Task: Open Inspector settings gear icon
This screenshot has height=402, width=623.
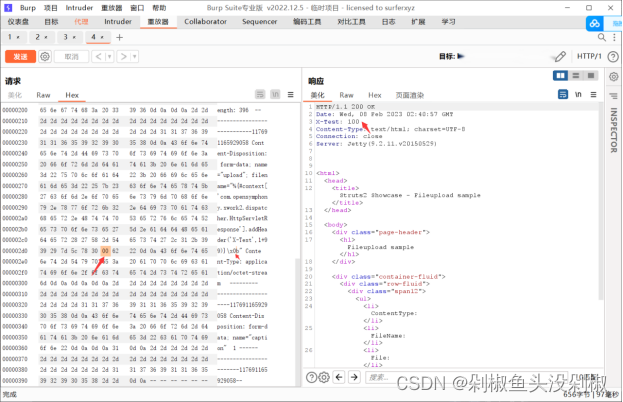Action: click(x=614, y=76)
